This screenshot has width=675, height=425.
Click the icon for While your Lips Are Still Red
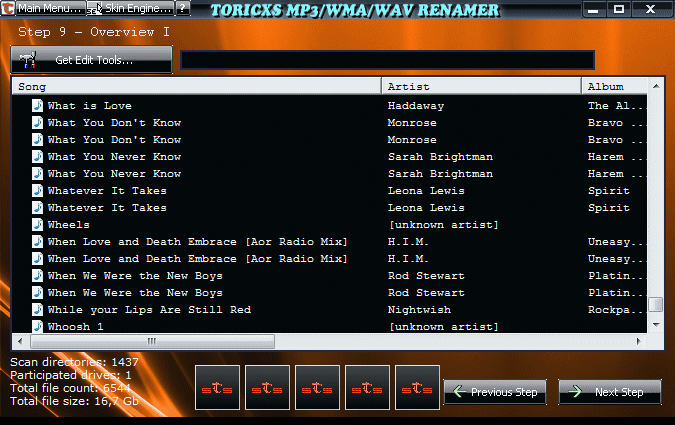[x=37, y=310]
